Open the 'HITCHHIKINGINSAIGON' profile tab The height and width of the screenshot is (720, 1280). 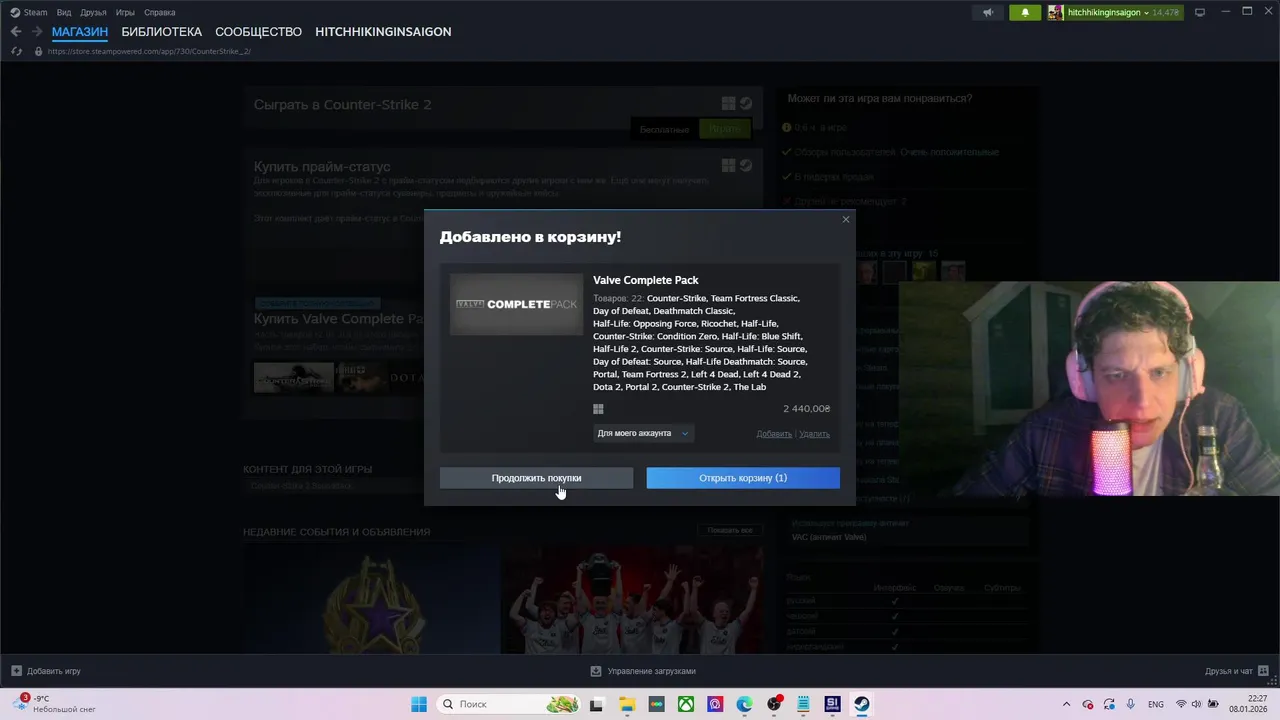point(383,32)
